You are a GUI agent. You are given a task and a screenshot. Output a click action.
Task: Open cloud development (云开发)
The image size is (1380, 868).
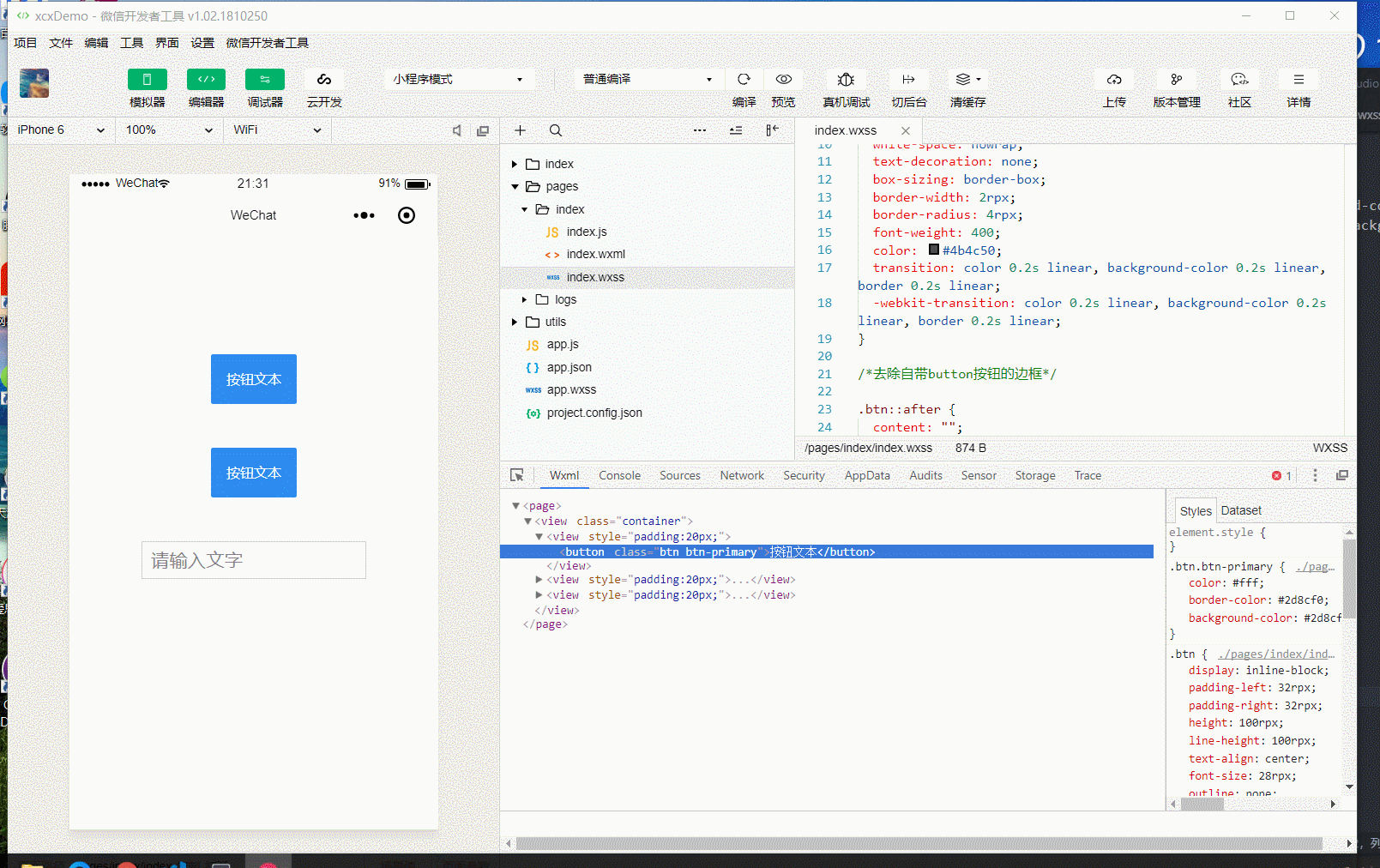[324, 80]
